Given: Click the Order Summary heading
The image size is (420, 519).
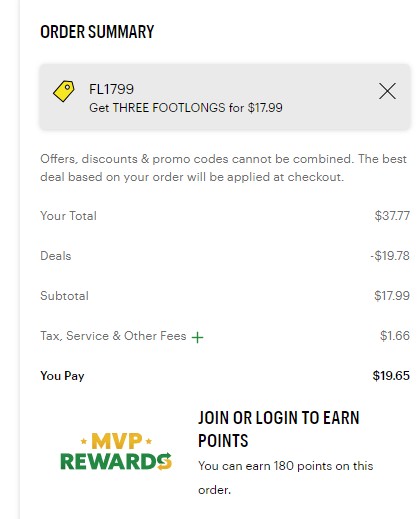Looking at the screenshot, I should click(x=97, y=32).
